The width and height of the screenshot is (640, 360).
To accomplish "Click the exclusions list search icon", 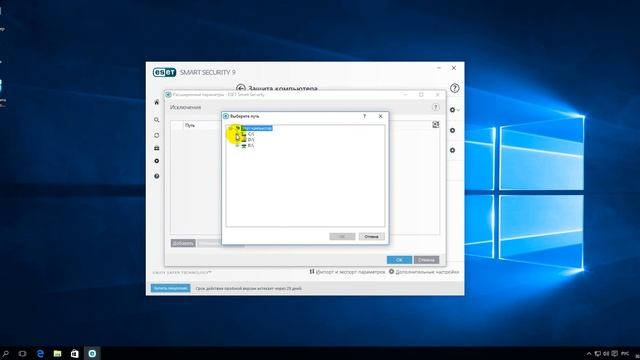I will pos(436,124).
